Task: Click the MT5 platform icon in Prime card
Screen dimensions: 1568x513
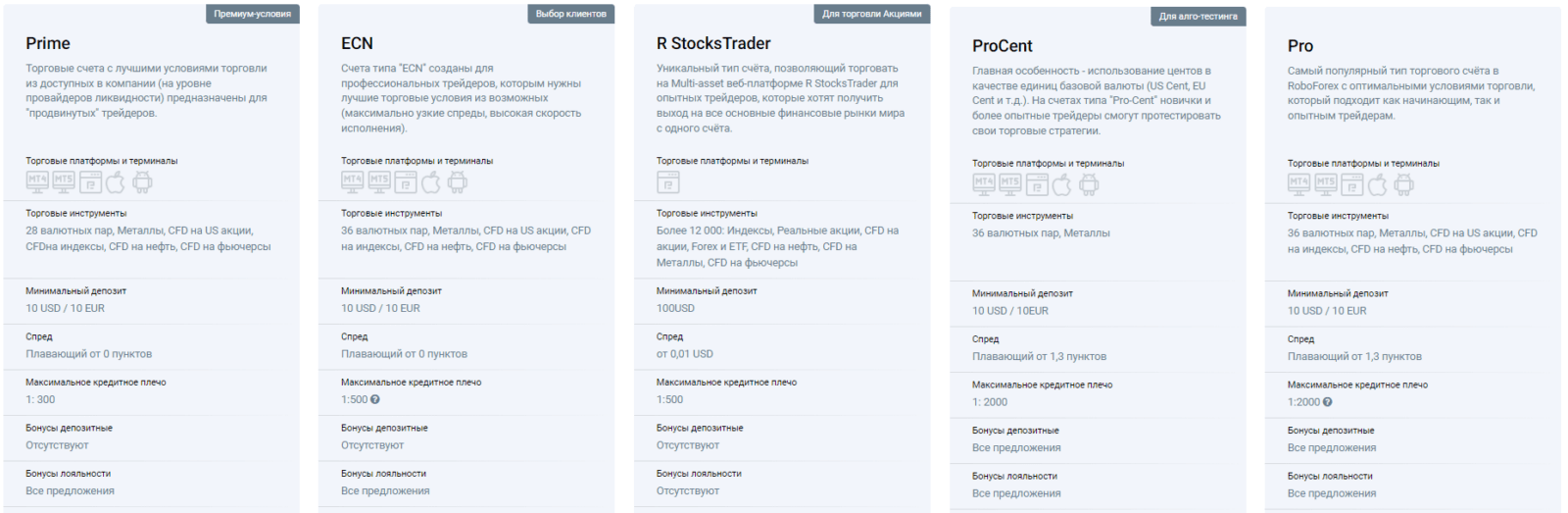Action: [x=64, y=181]
